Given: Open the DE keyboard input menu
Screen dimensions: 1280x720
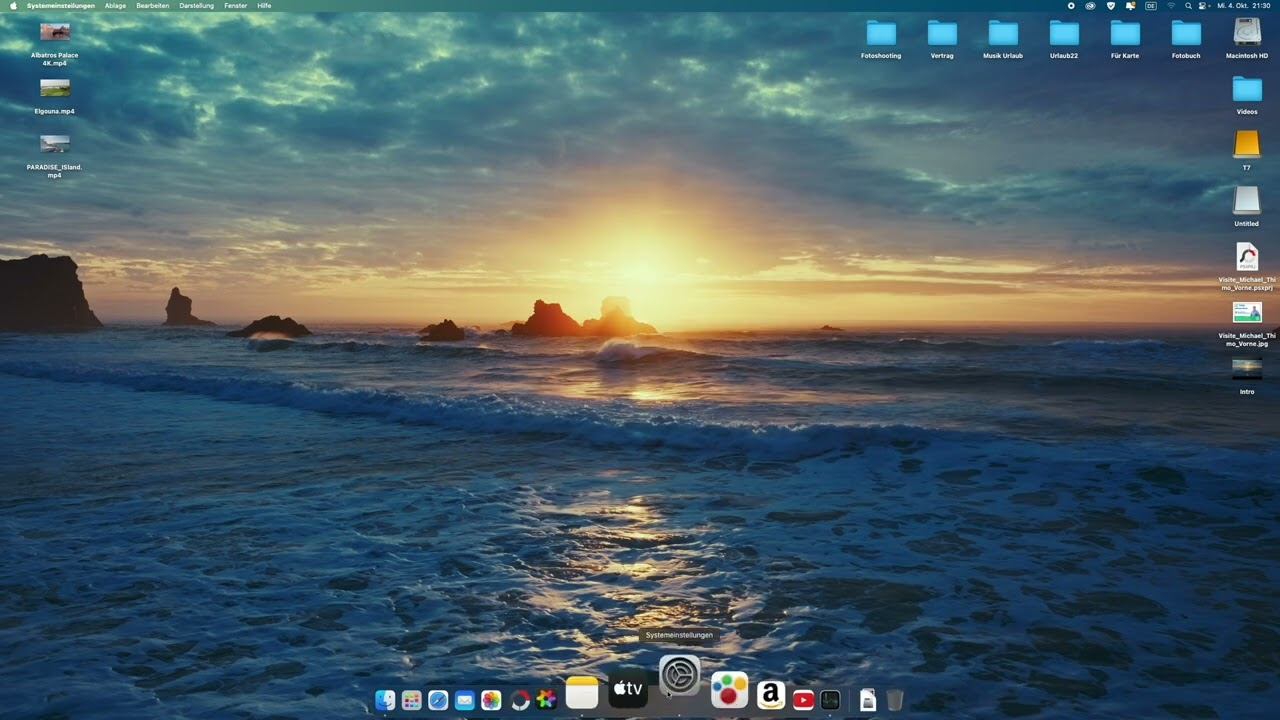Looking at the screenshot, I should (1151, 6).
